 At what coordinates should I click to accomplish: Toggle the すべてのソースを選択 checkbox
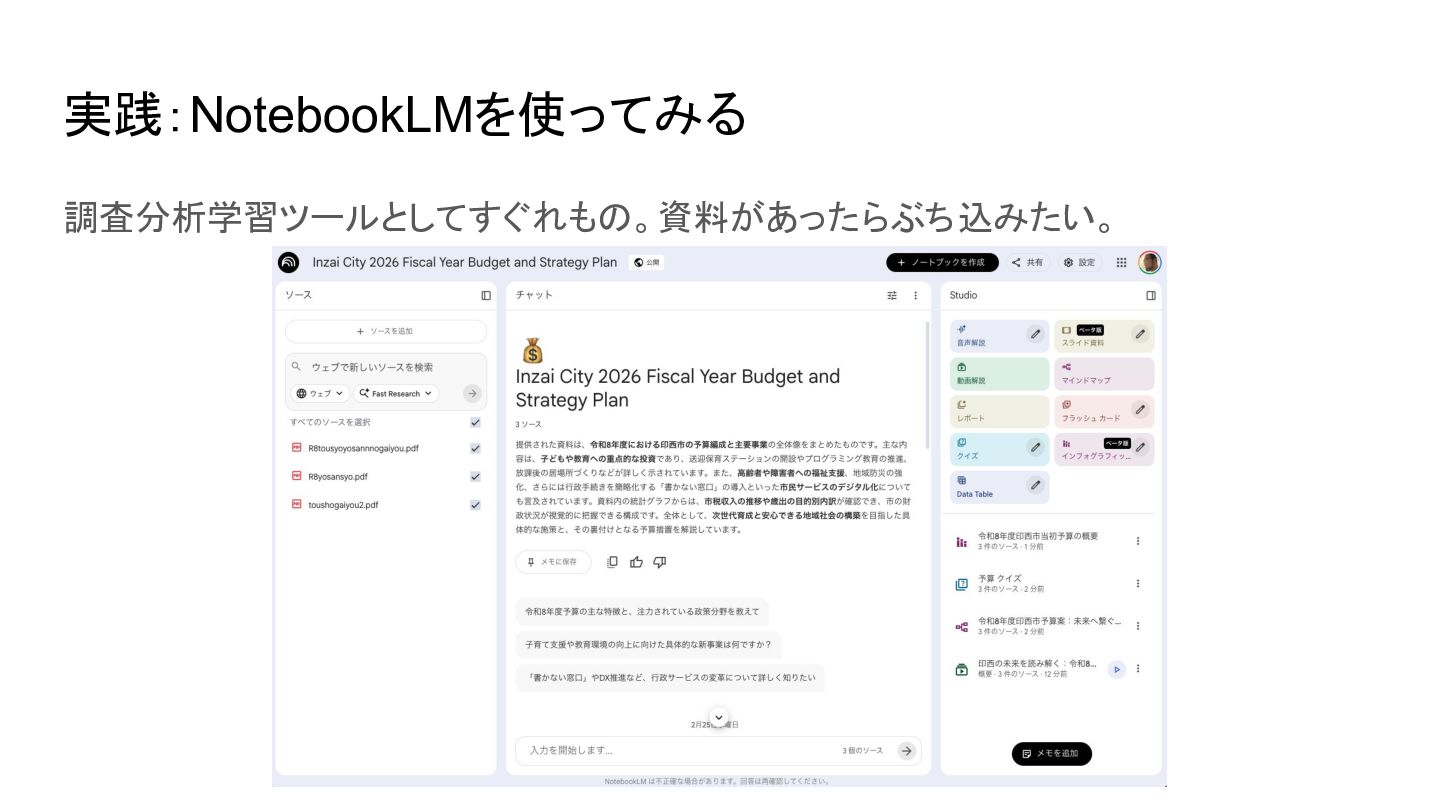click(x=475, y=422)
